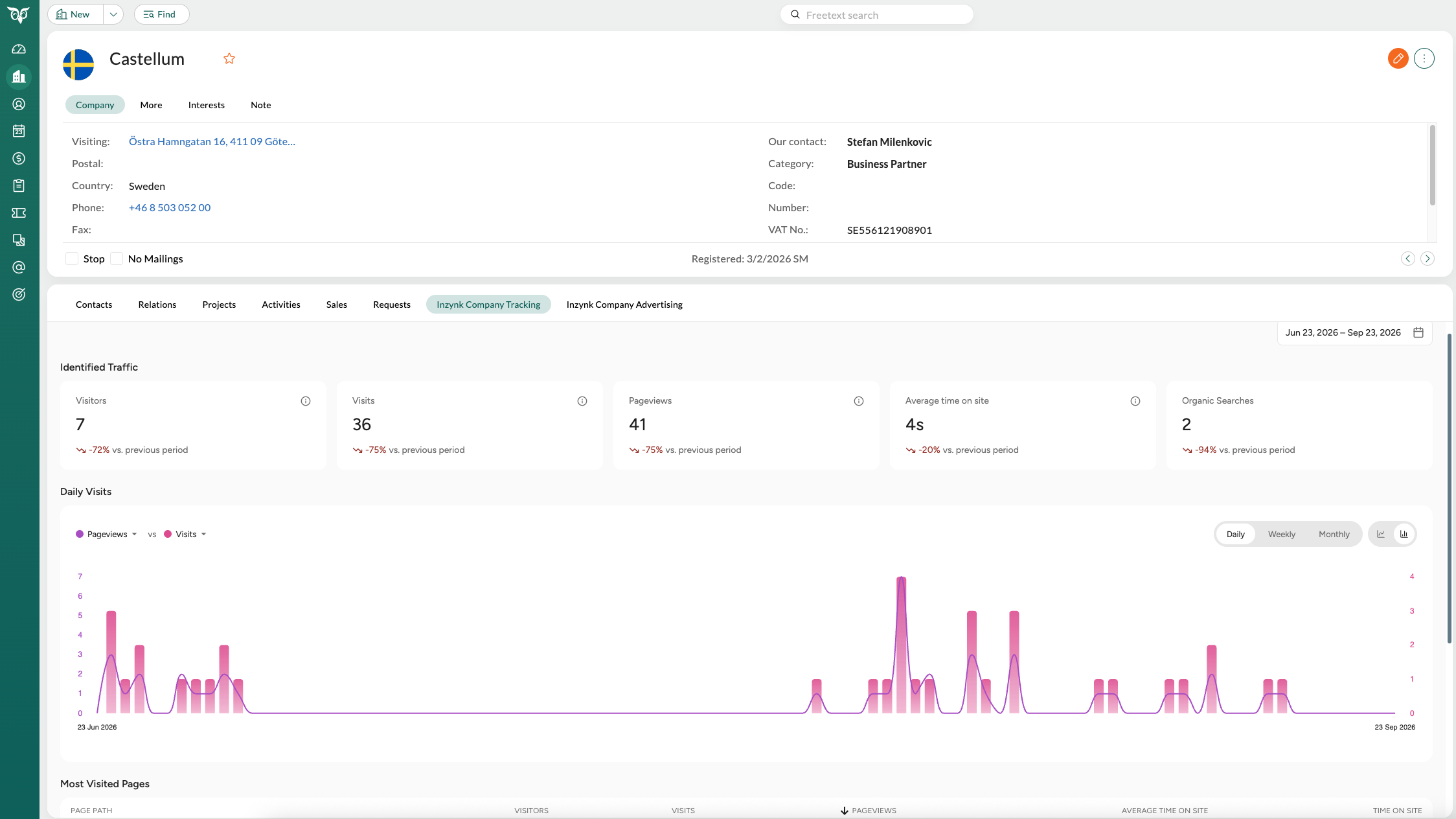Open the Company sidebar icon
The image size is (1456, 819).
pos(19,76)
